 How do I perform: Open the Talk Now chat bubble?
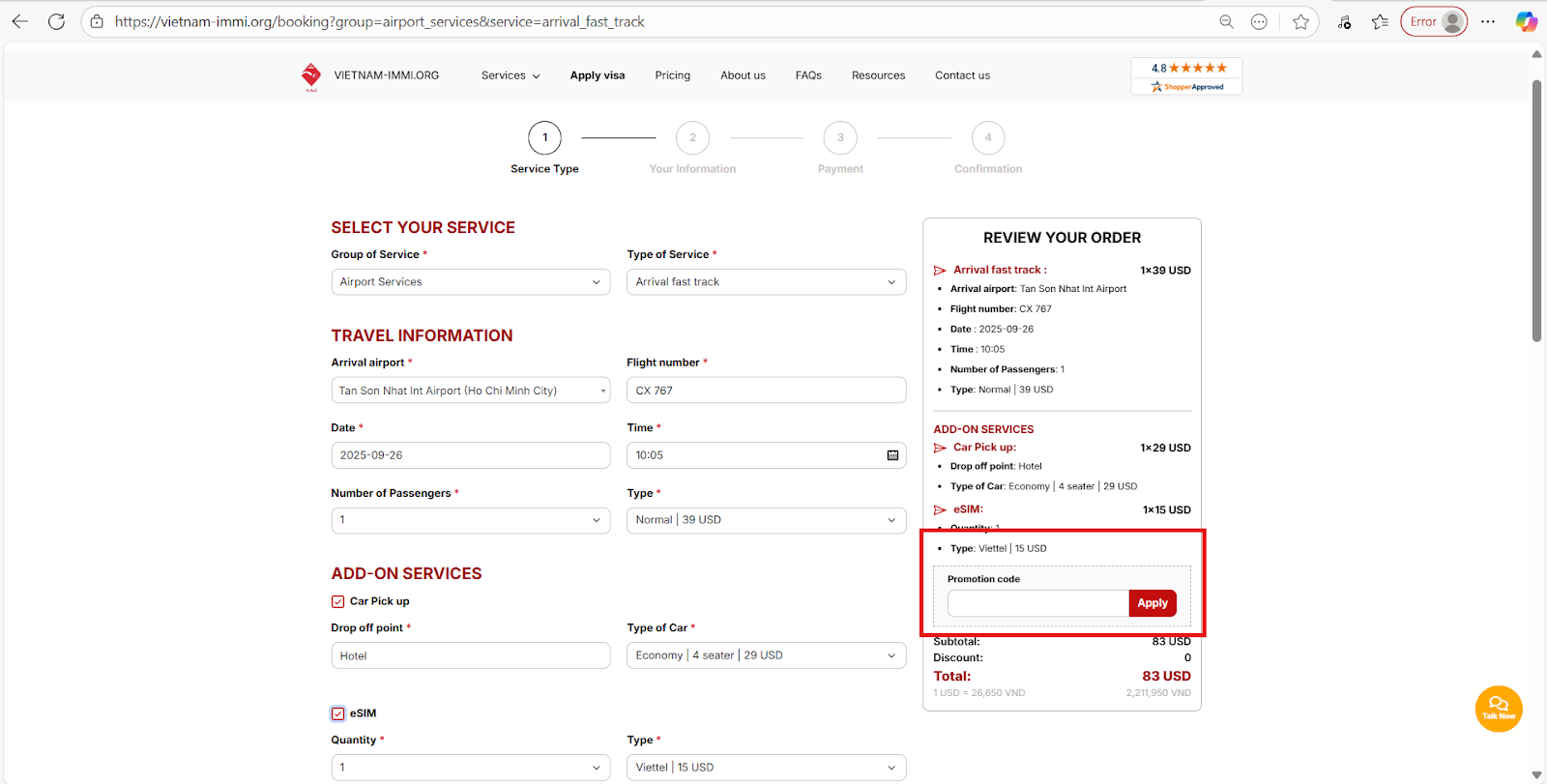(x=1498, y=709)
